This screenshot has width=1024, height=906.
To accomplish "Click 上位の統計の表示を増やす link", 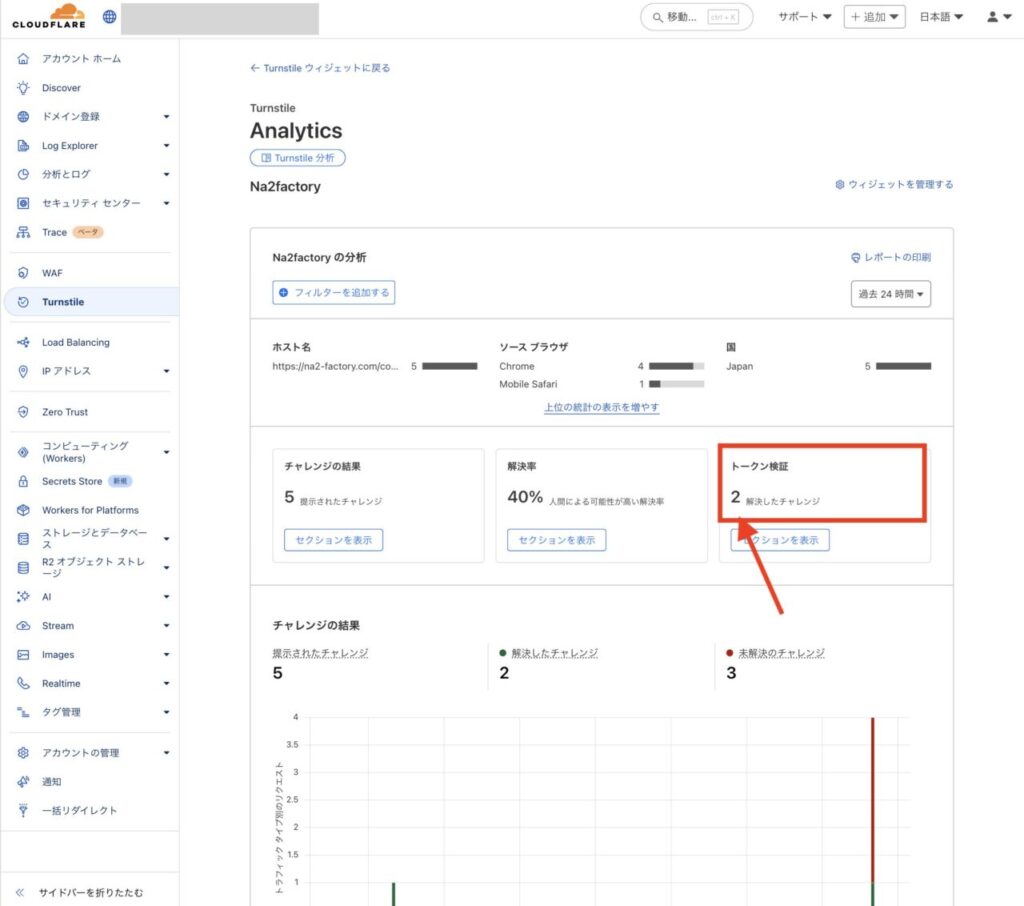I will click(x=601, y=407).
